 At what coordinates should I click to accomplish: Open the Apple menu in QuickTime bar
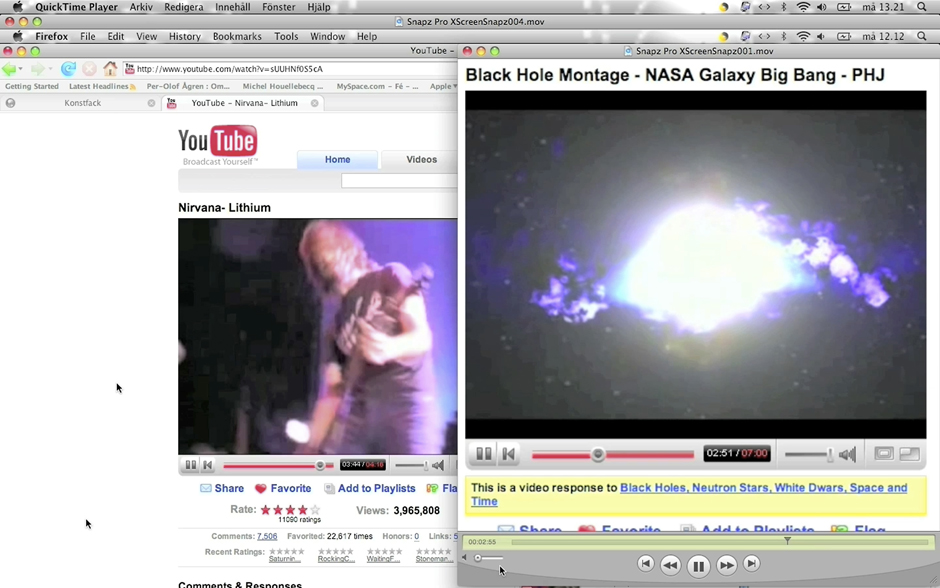pos(17,7)
